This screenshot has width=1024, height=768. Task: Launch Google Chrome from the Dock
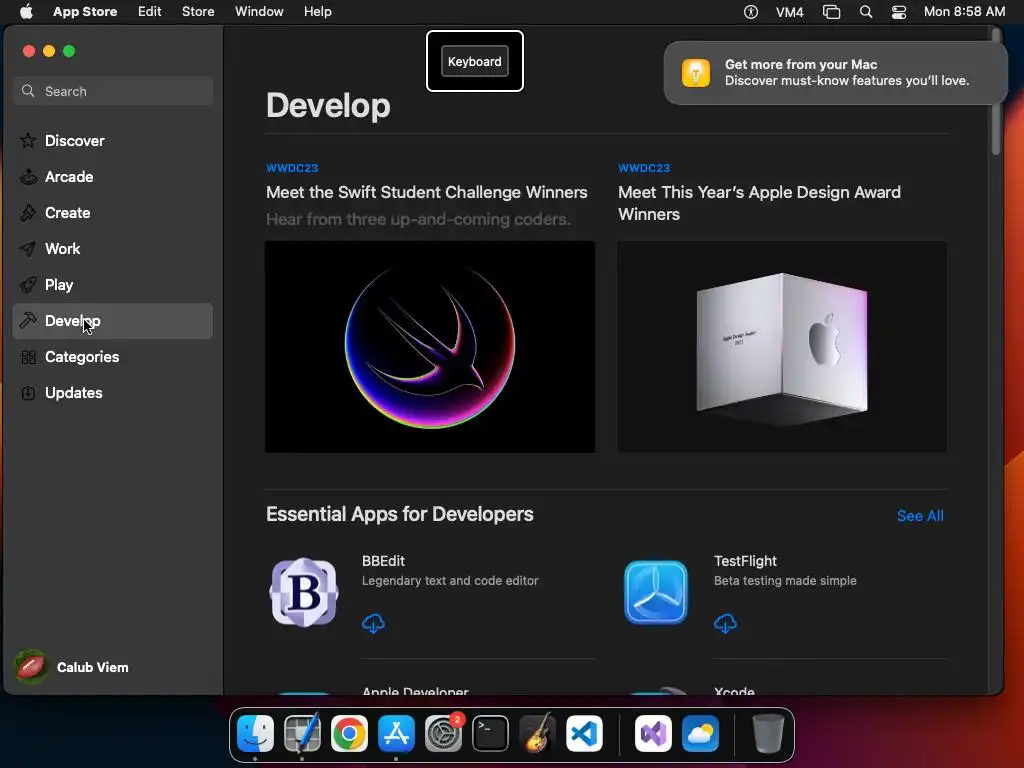pyautogui.click(x=349, y=733)
